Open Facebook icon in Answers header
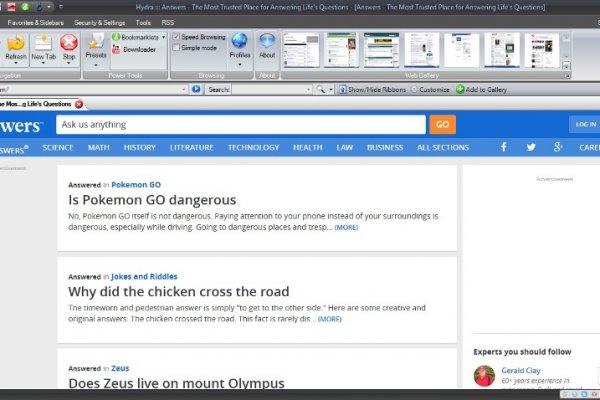Viewport: 600px width, 400px height. (x=503, y=147)
